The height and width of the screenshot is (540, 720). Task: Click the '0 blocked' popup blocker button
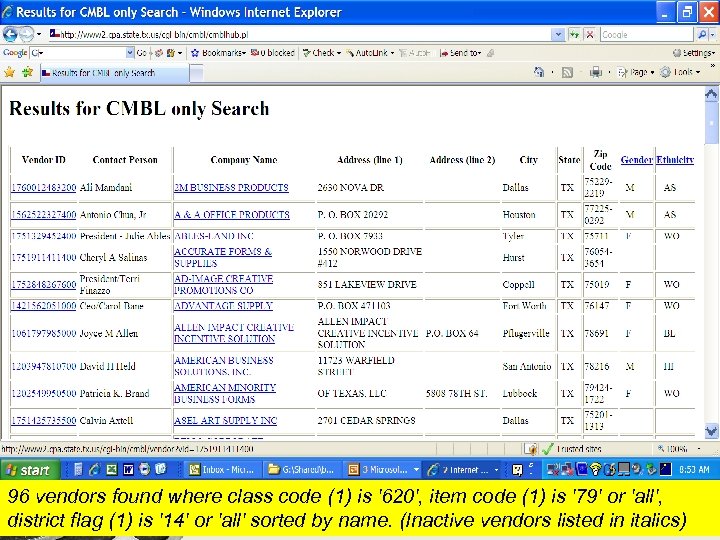point(273,53)
